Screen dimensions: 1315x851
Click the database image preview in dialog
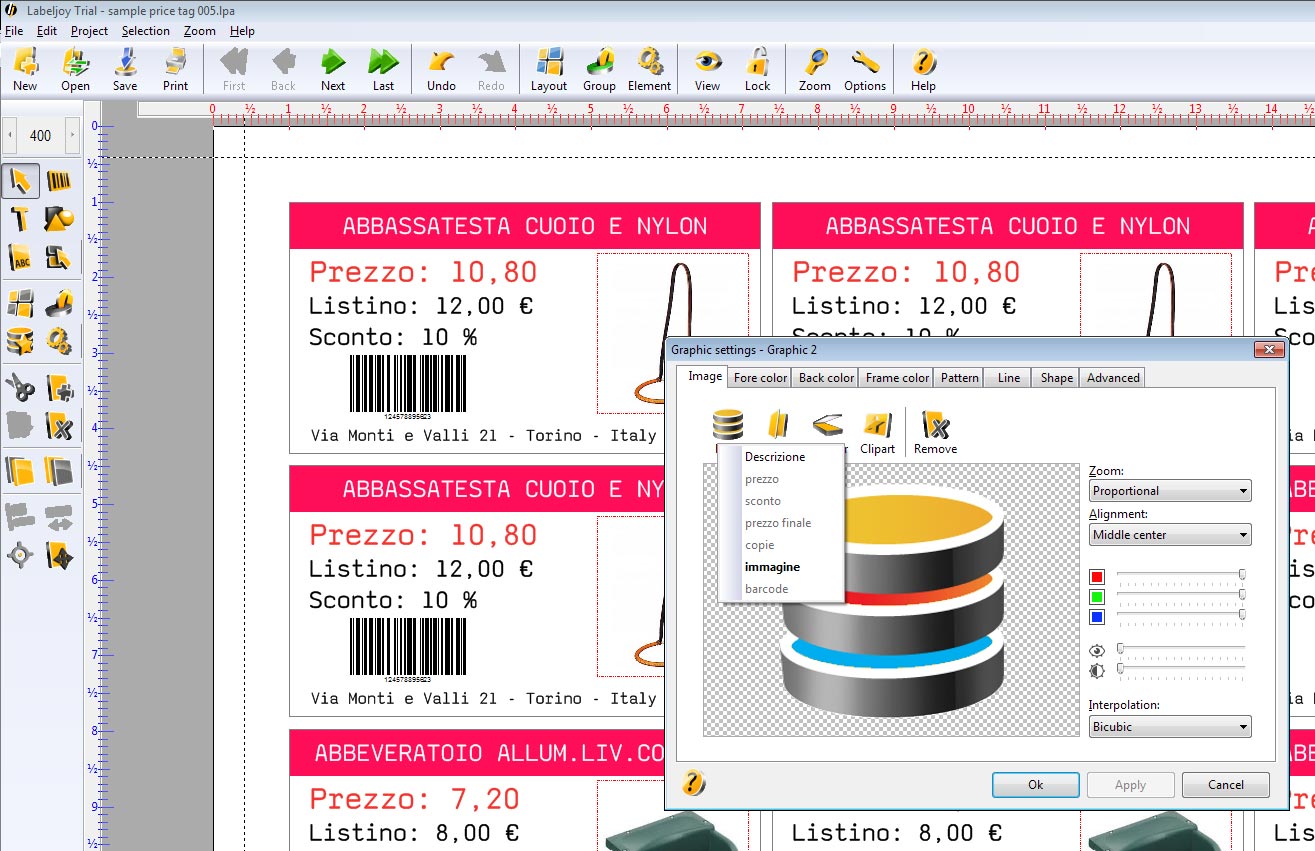point(893,600)
